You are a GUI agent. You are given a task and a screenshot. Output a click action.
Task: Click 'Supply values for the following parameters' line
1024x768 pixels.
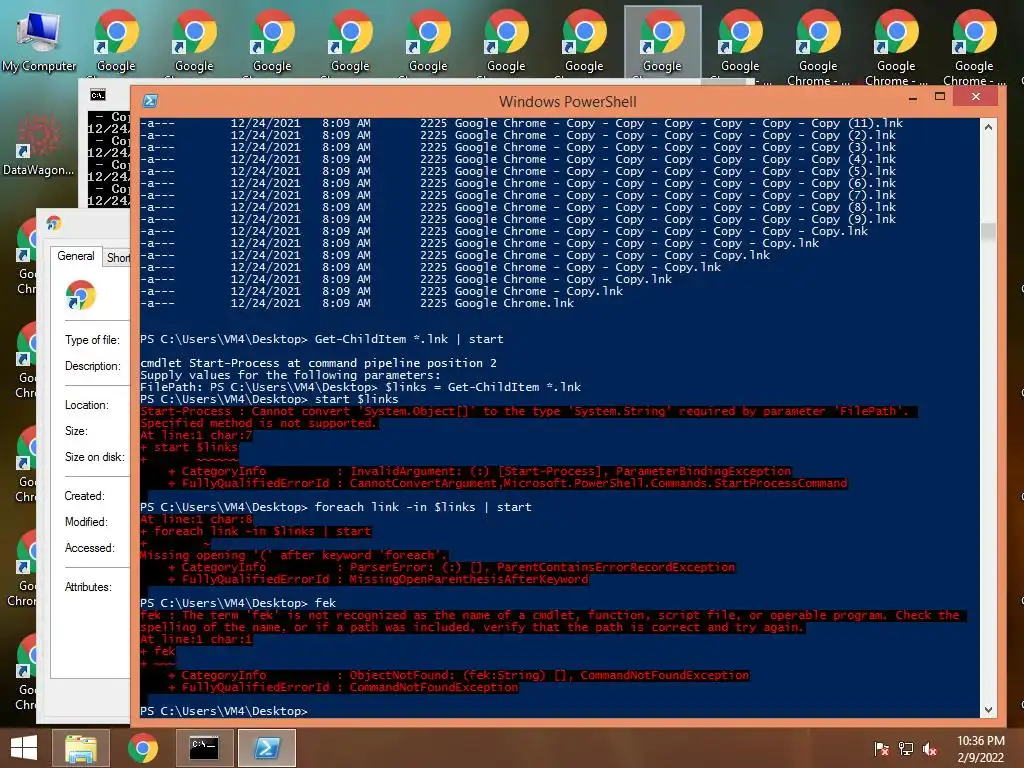tap(290, 375)
